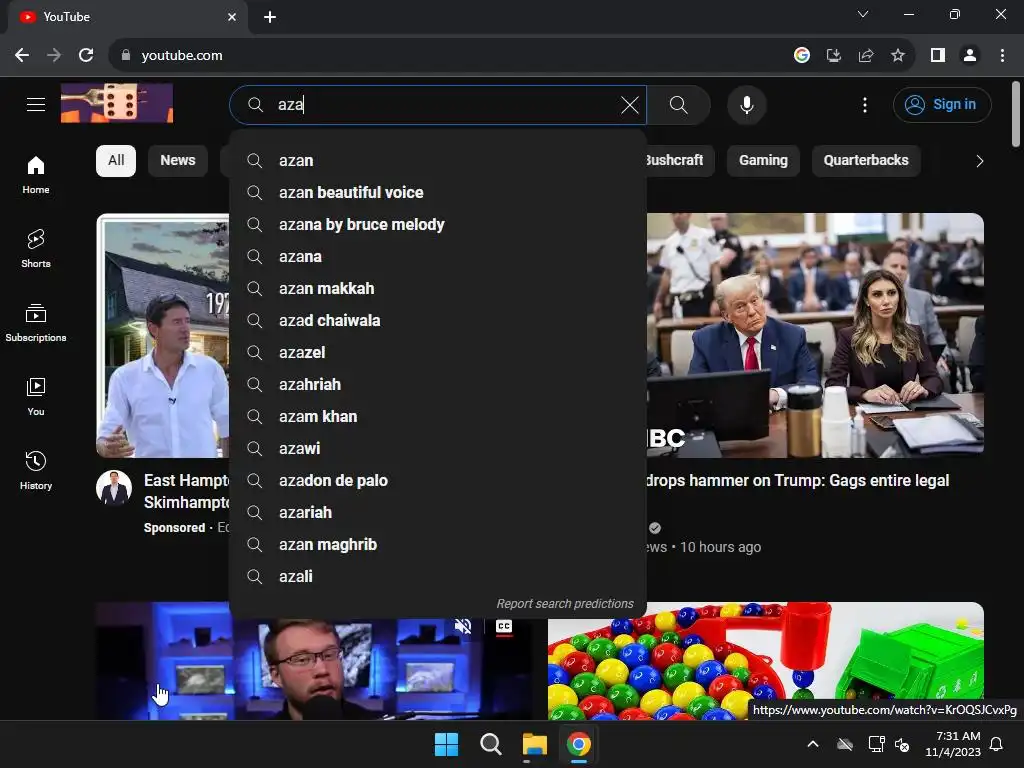
Task: Select the News filter chip
Action: point(178,161)
